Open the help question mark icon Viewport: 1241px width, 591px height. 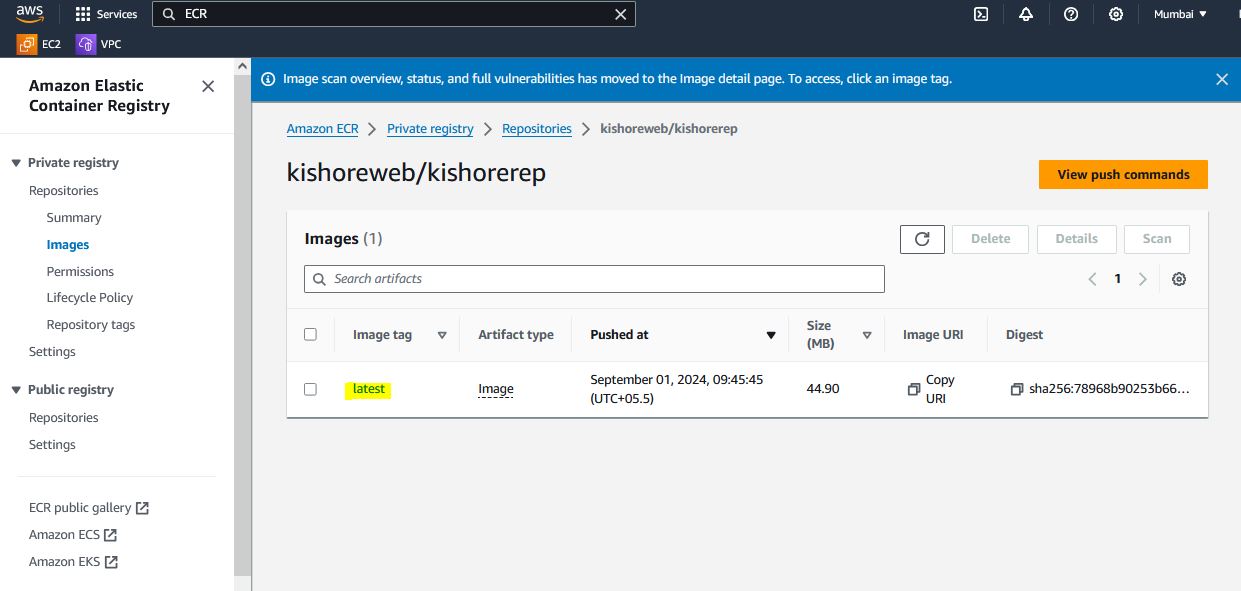point(1071,14)
